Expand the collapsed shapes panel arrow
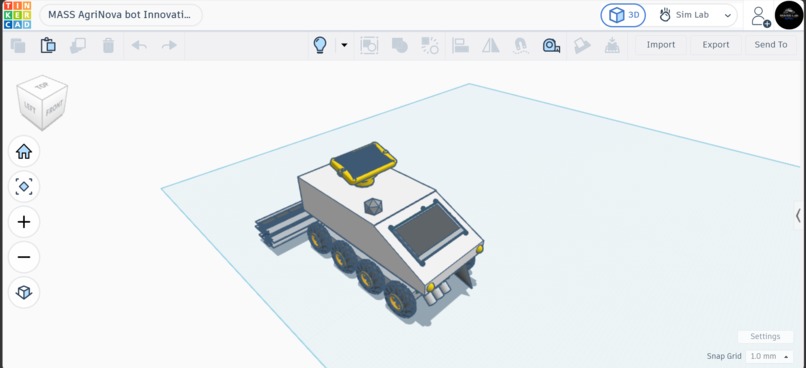This screenshot has height=368, width=806. pos(798,215)
